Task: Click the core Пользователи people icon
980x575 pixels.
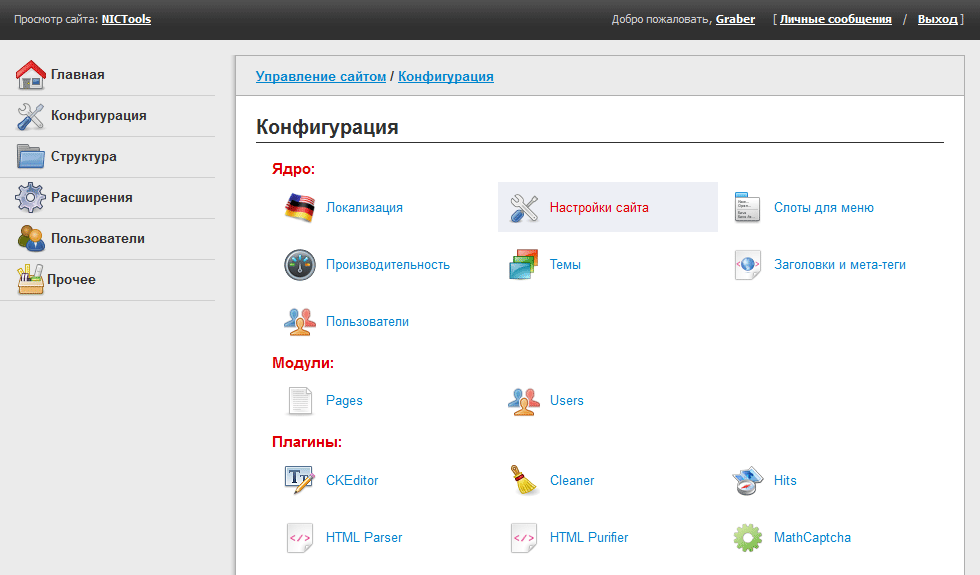Action: pyautogui.click(x=300, y=321)
